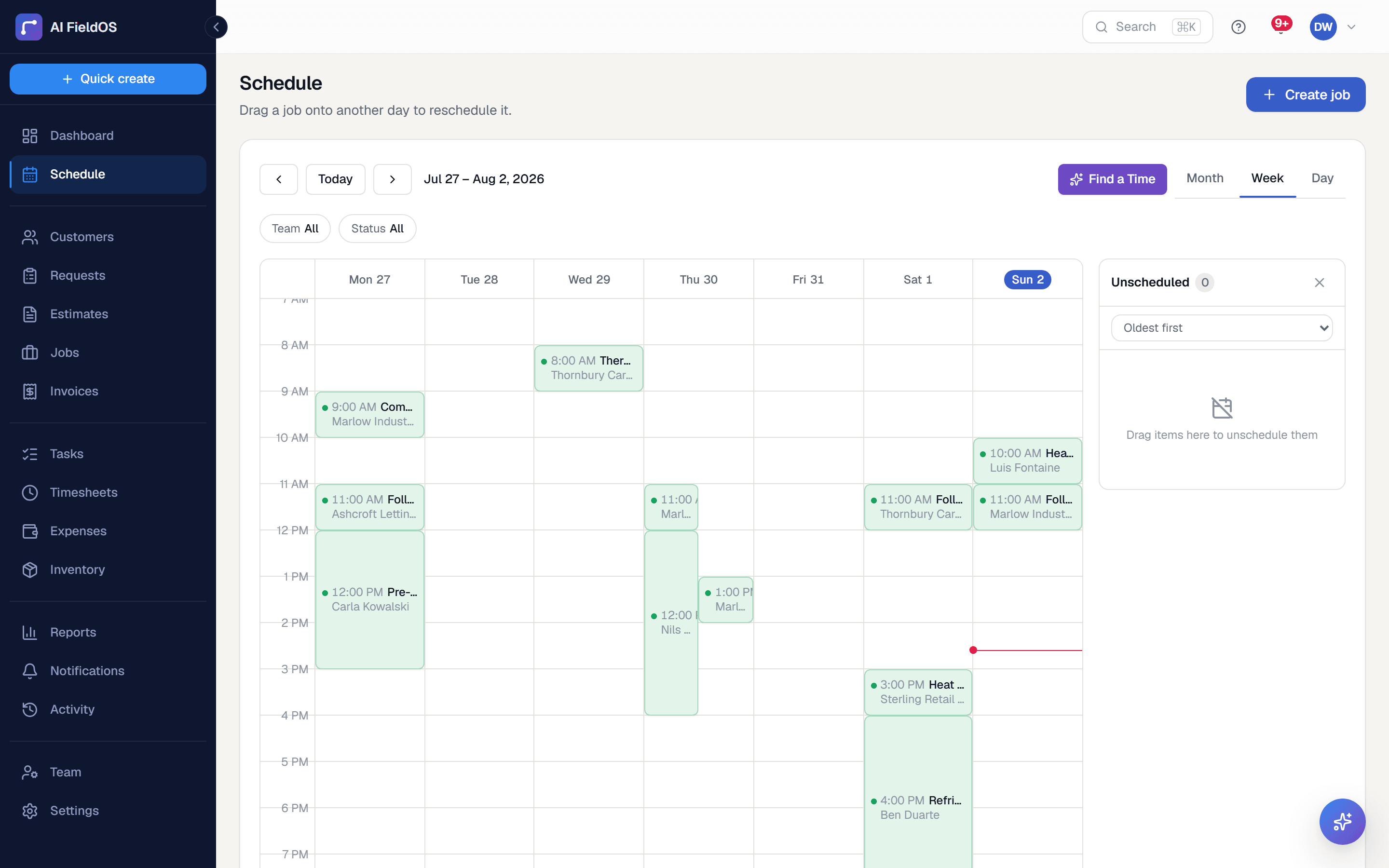
Task: Open Team in the sidebar
Action: 108,772
